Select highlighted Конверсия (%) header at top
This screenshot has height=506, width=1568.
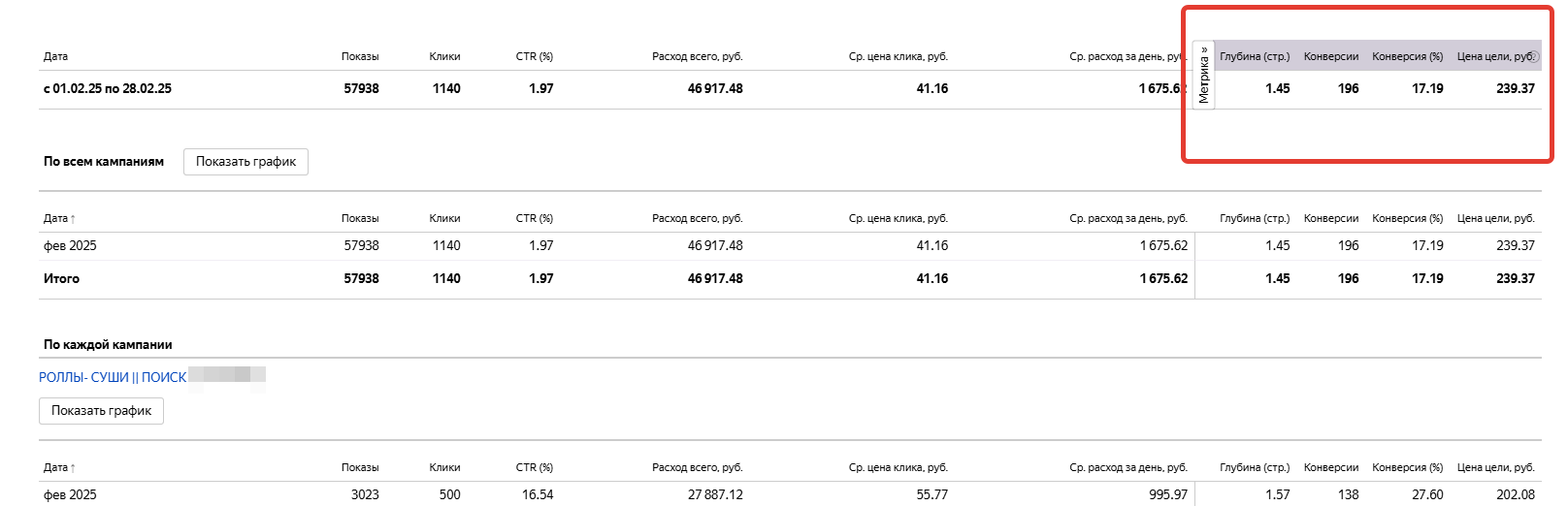(1407, 56)
